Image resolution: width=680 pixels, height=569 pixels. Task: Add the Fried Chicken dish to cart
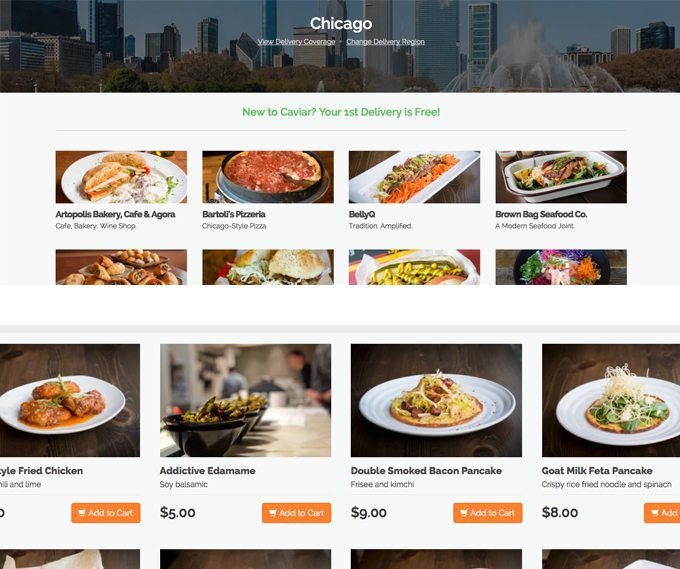[106, 513]
